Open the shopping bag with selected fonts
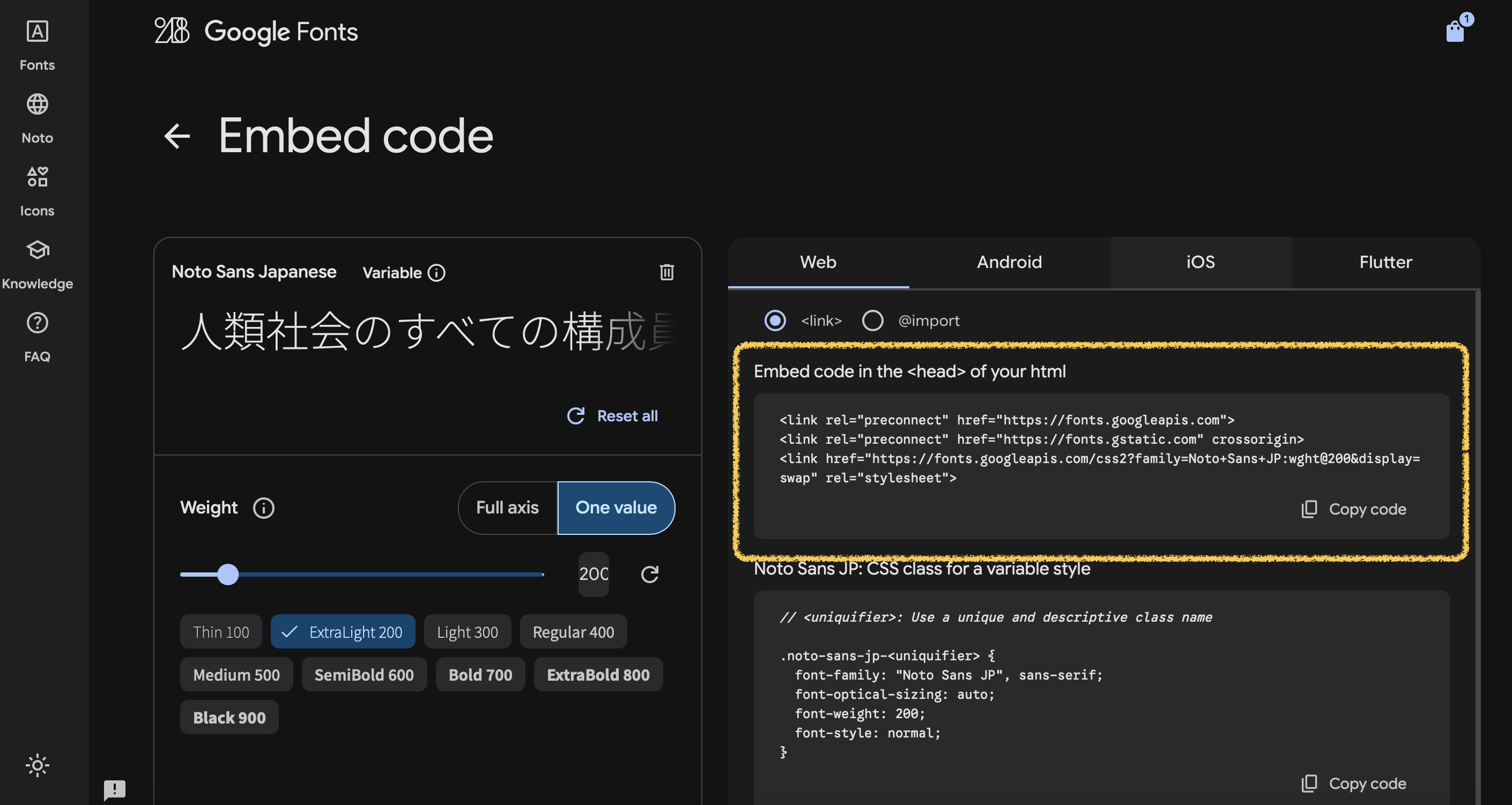Viewport: 1512px width, 805px height. [1456, 30]
